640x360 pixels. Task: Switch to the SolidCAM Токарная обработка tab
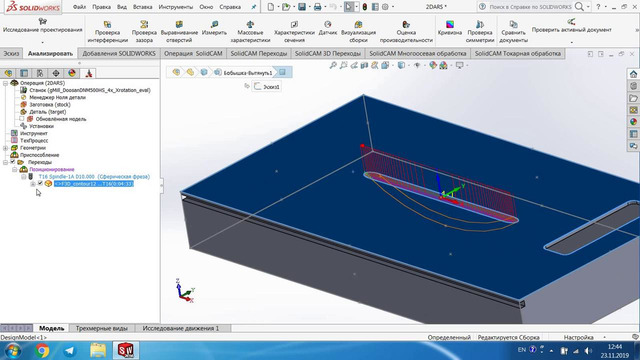(x=518, y=53)
